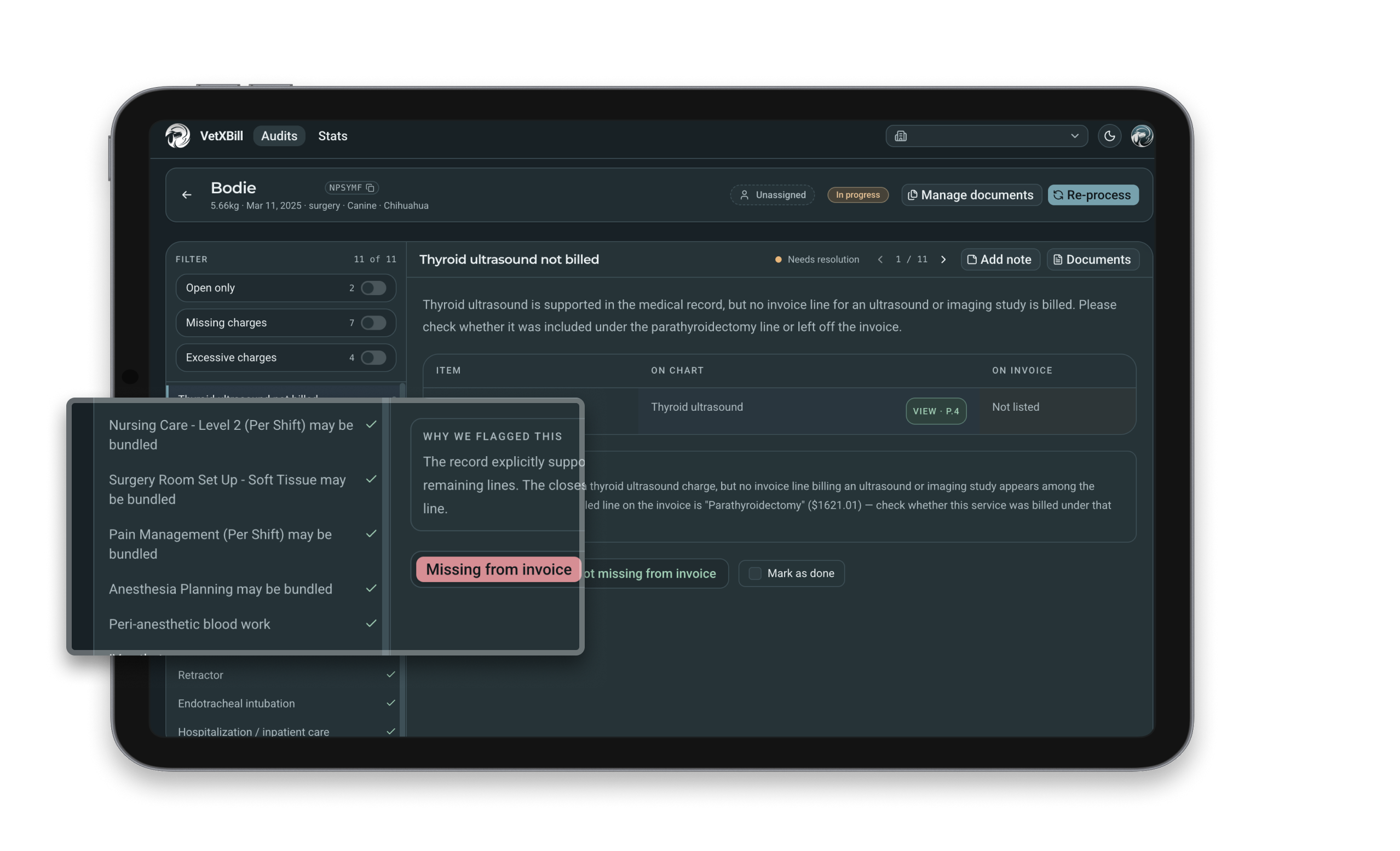Click the In progress status badge
Screen dimensions: 1400x851
point(857,195)
